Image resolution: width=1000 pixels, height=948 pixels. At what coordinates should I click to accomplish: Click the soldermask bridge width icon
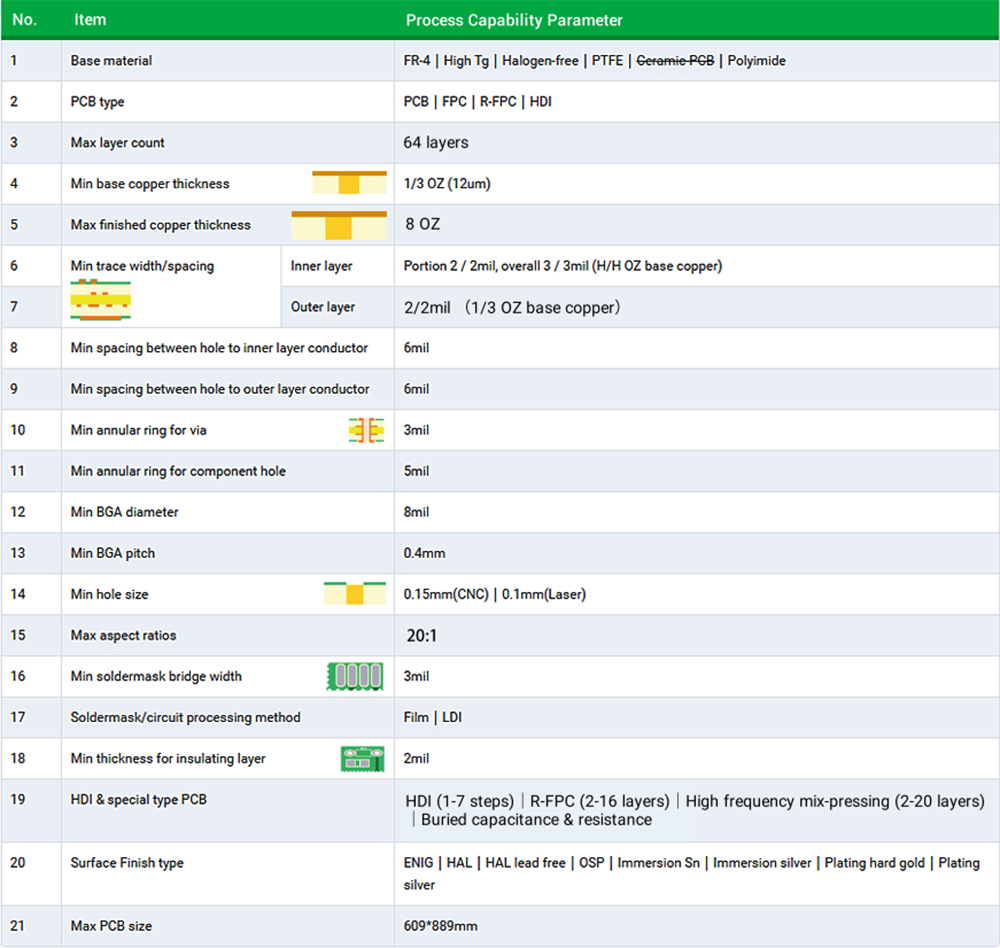(355, 676)
